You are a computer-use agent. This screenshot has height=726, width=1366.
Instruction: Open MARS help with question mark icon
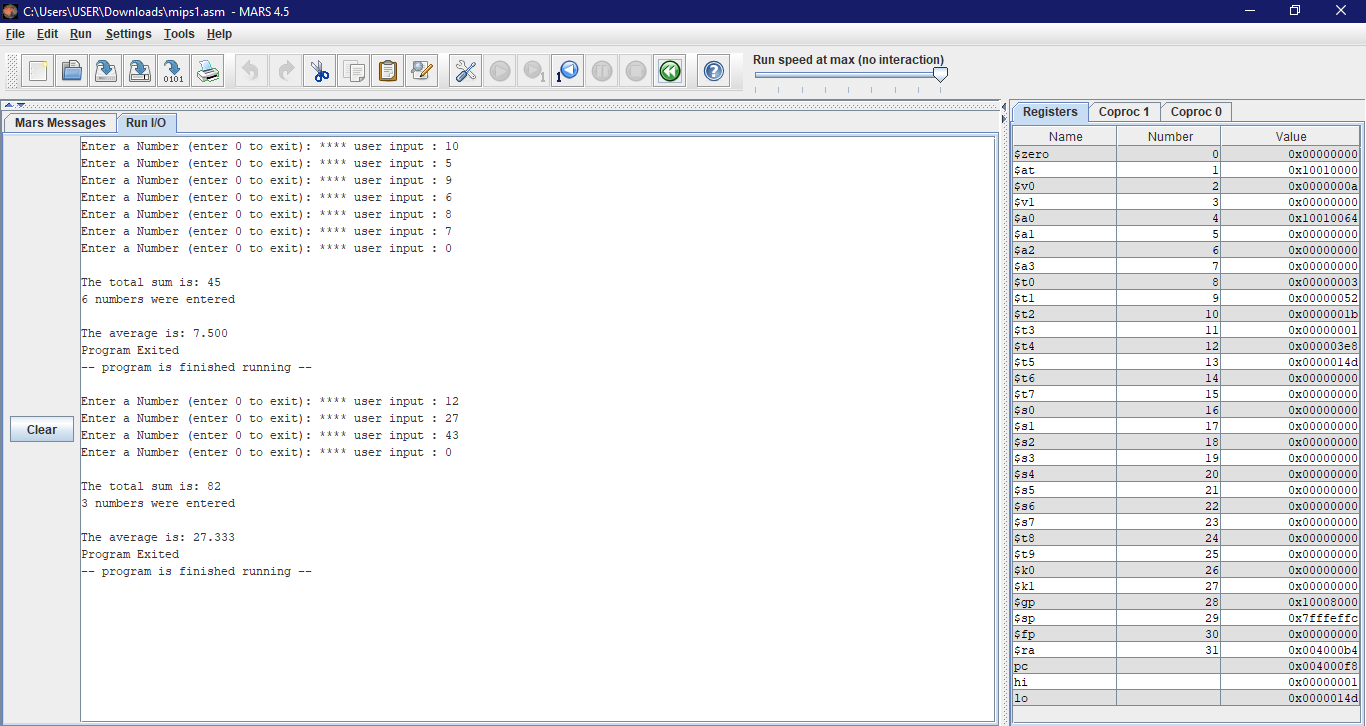coord(713,71)
